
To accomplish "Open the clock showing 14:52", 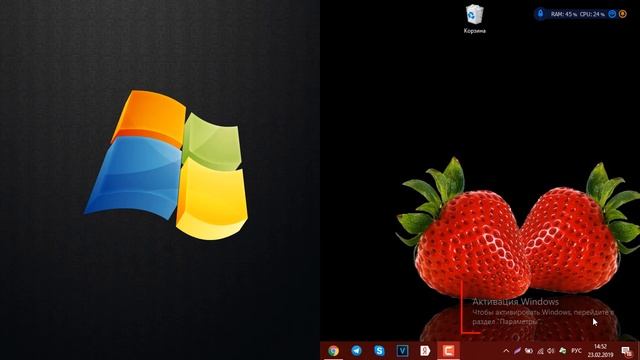I will click(x=600, y=351).
